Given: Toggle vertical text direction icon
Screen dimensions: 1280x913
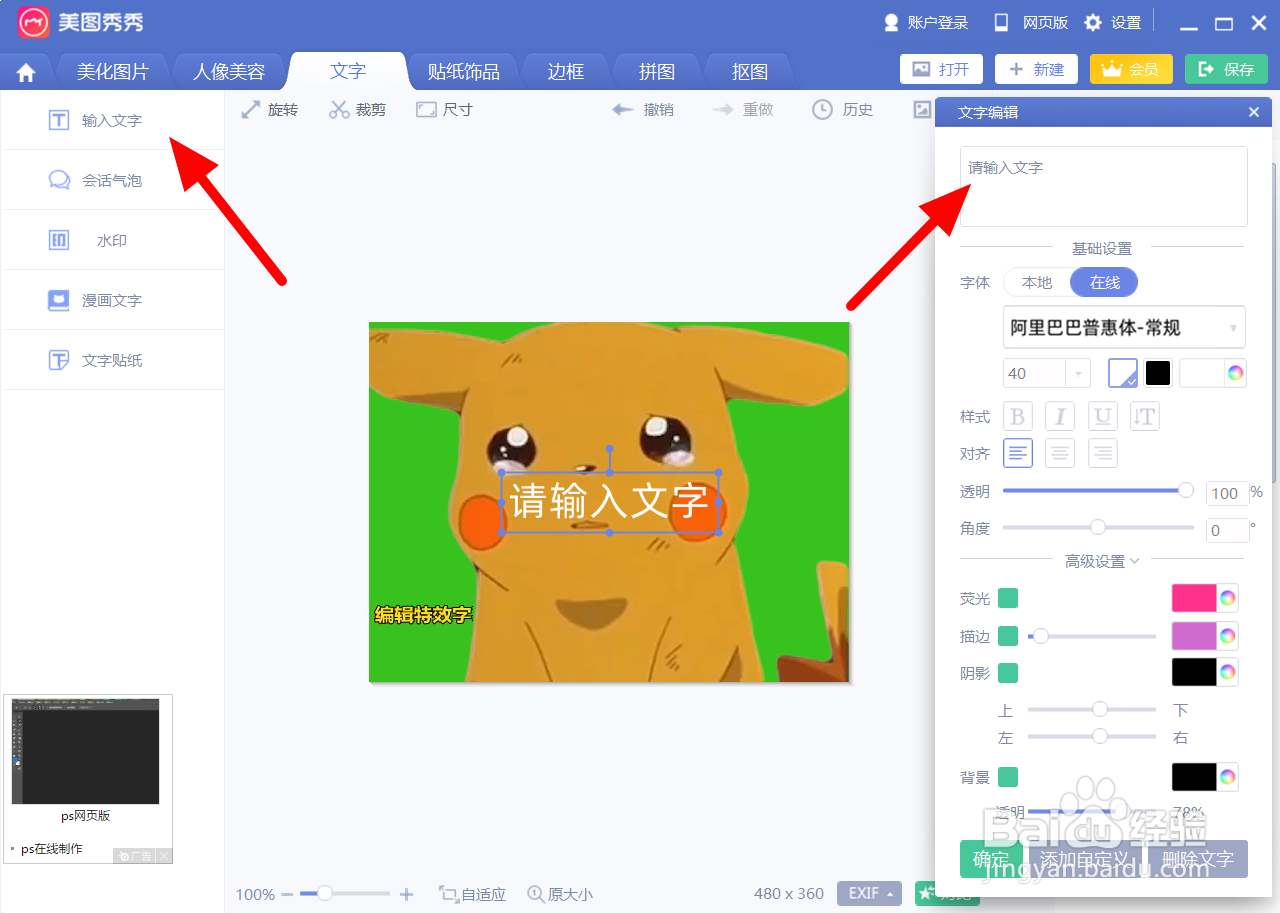Looking at the screenshot, I should coord(1144,416).
